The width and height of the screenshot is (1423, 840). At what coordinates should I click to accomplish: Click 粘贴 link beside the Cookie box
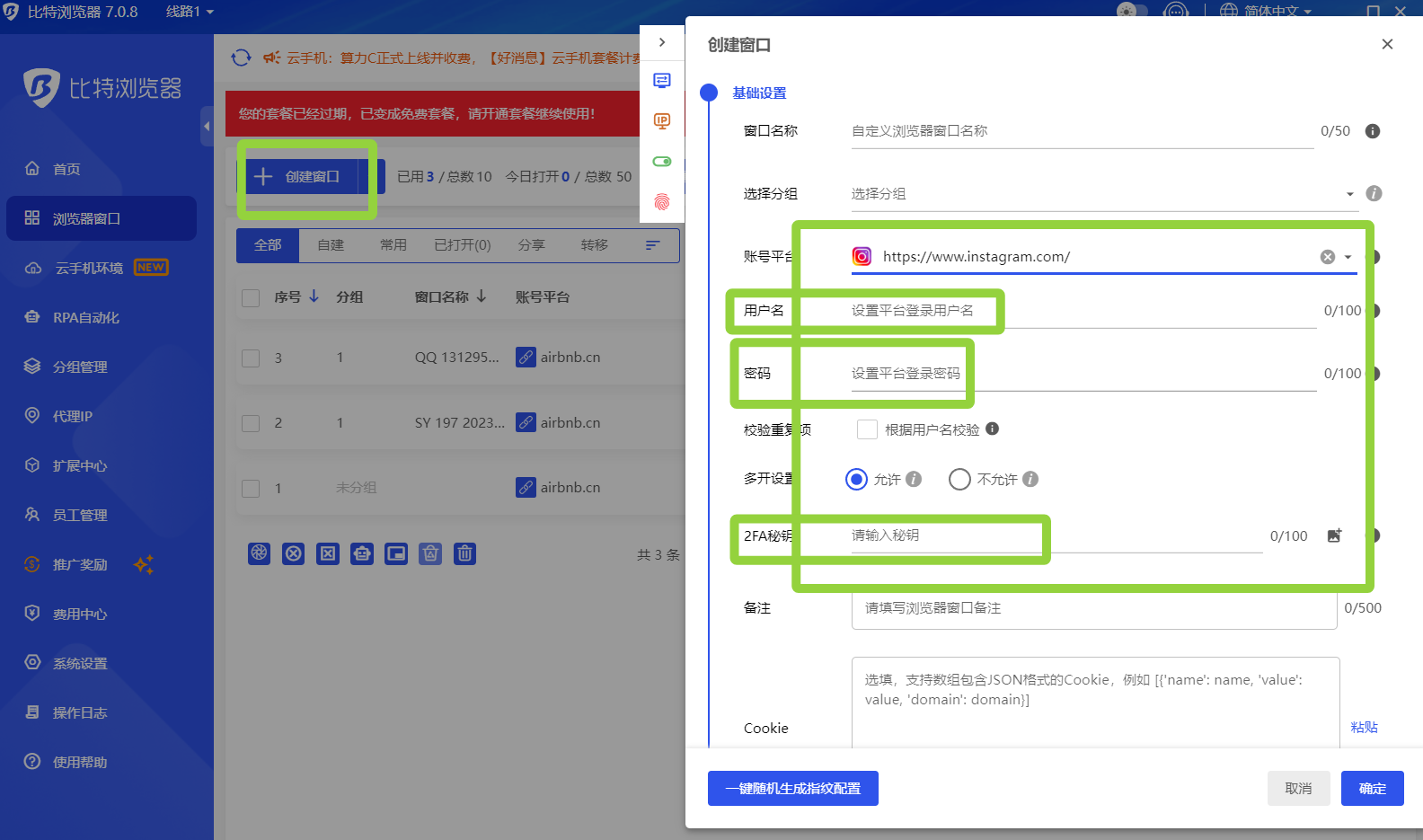(1364, 728)
